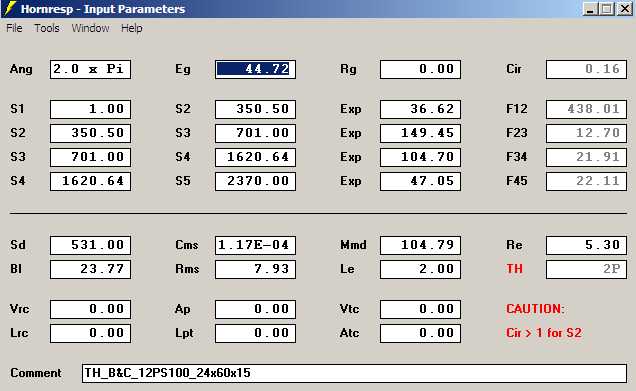Click the F34 box showing 21.91

tap(587, 157)
